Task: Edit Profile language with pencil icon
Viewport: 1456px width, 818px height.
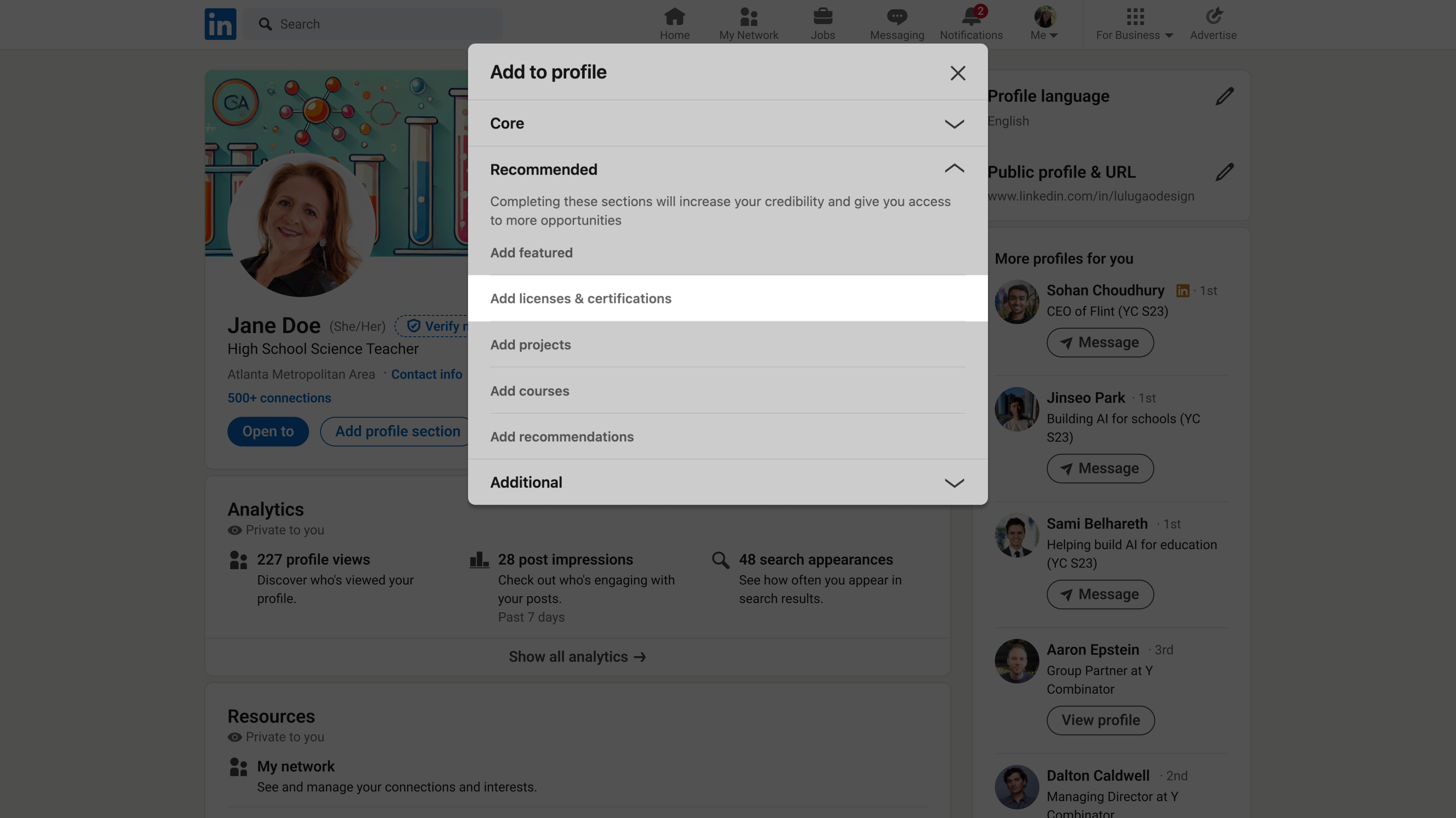Action: (x=1224, y=96)
